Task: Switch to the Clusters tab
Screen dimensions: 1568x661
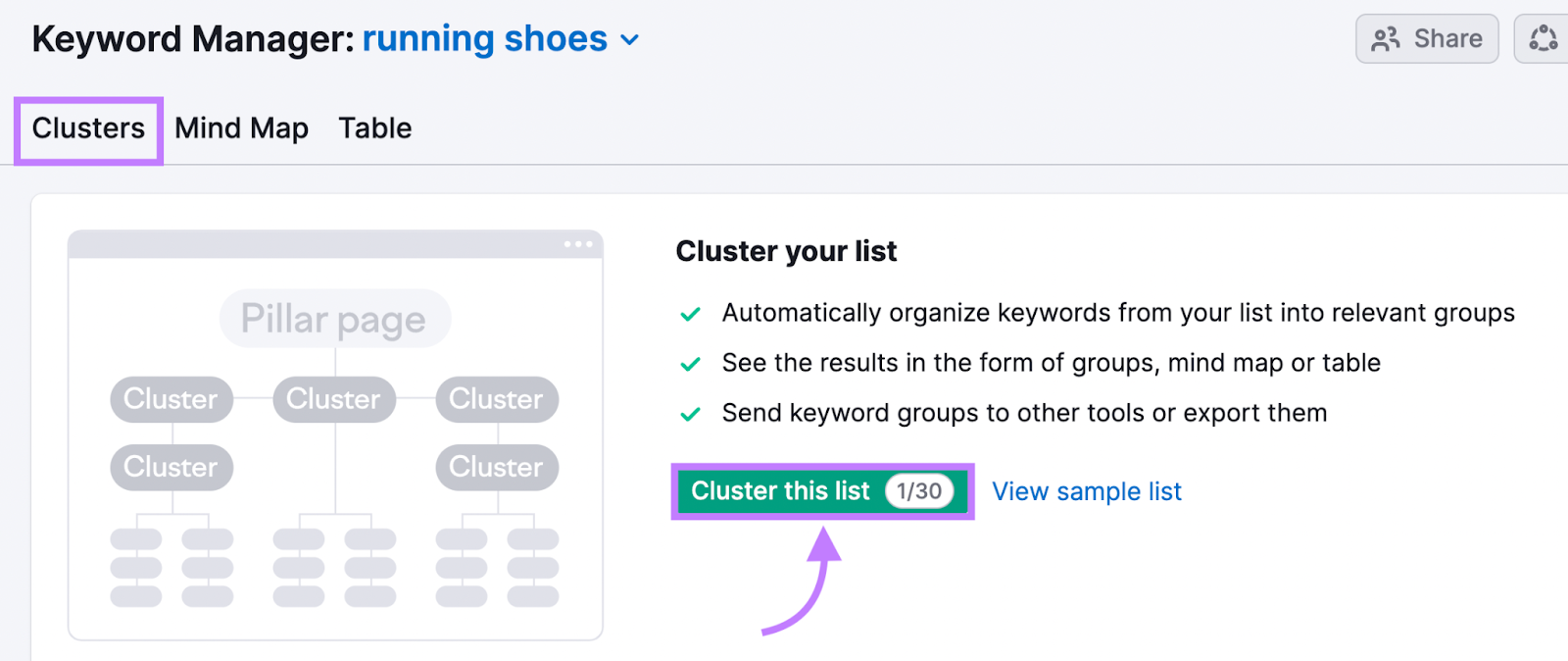Action: 88,128
